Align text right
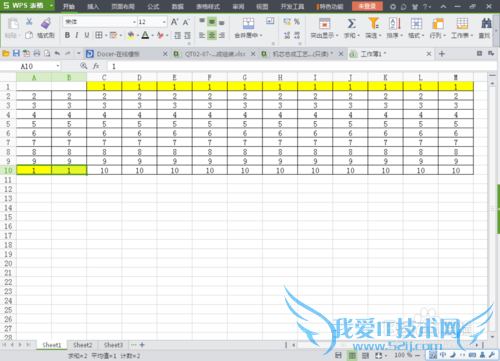The width and height of the screenshot is (500, 361). (222, 35)
